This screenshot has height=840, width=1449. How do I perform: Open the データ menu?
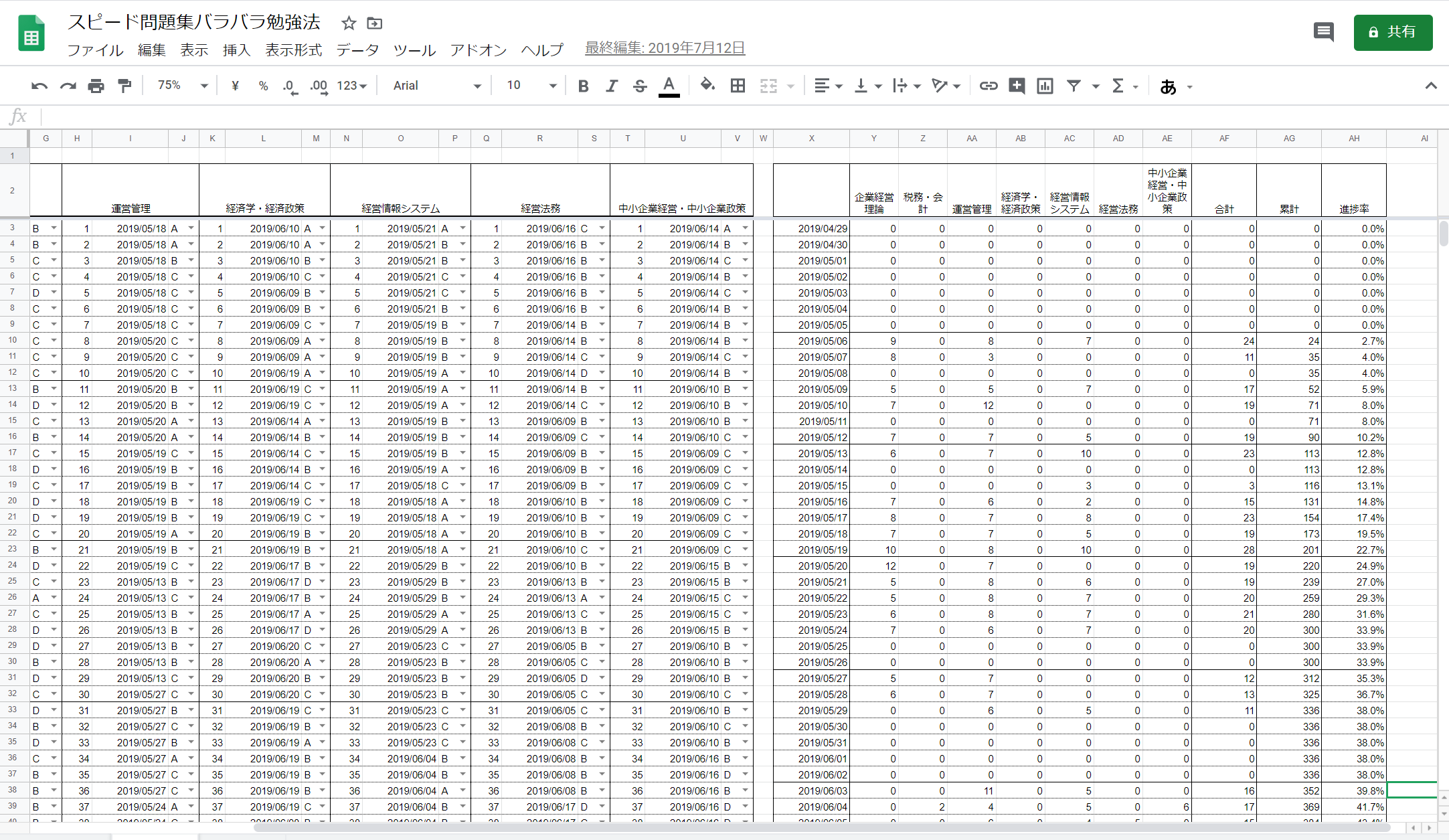pyautogui.click(x=357, y=50)
